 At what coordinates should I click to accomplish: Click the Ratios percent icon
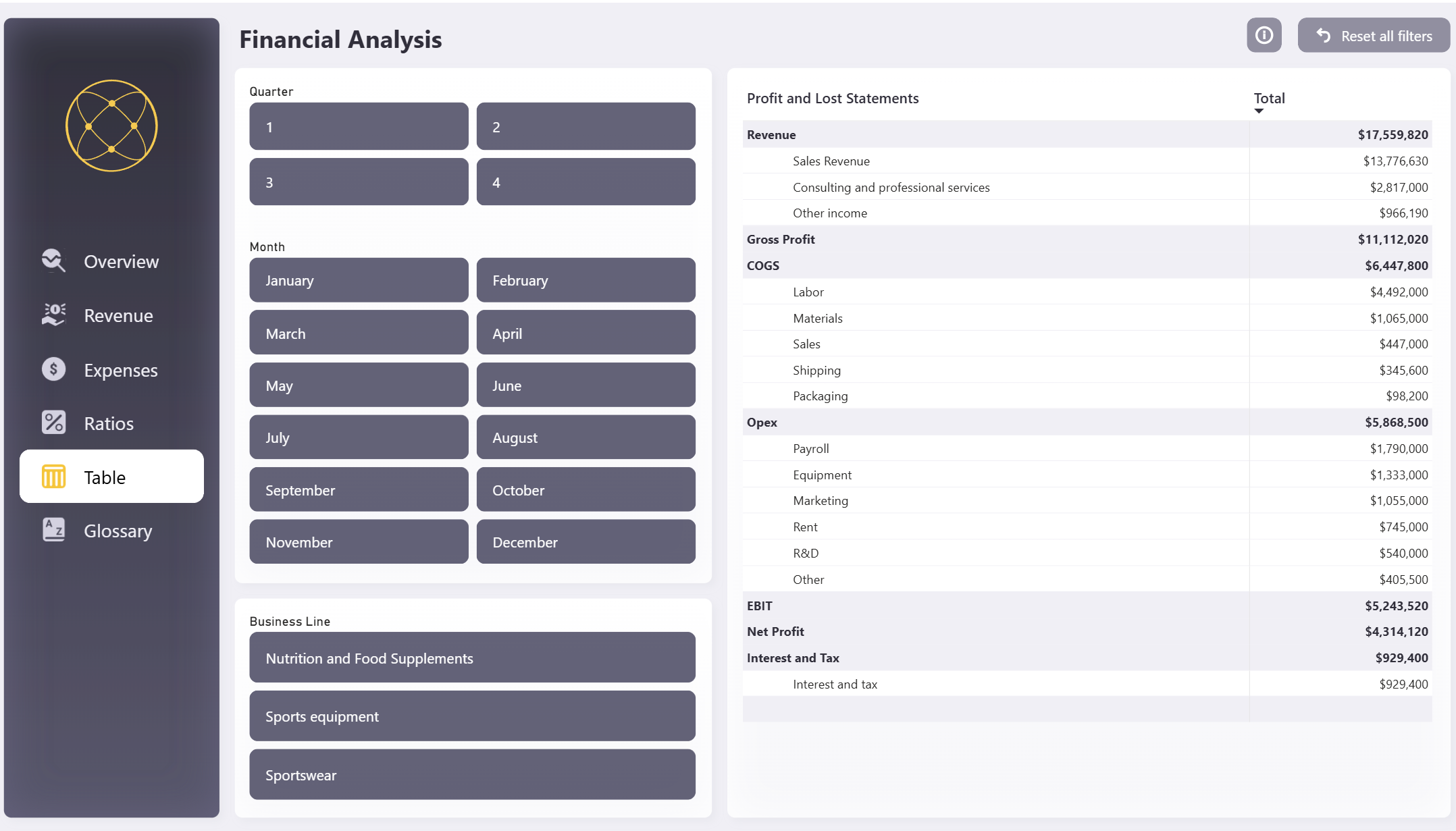pyautogui.click(x=53, y=423)
